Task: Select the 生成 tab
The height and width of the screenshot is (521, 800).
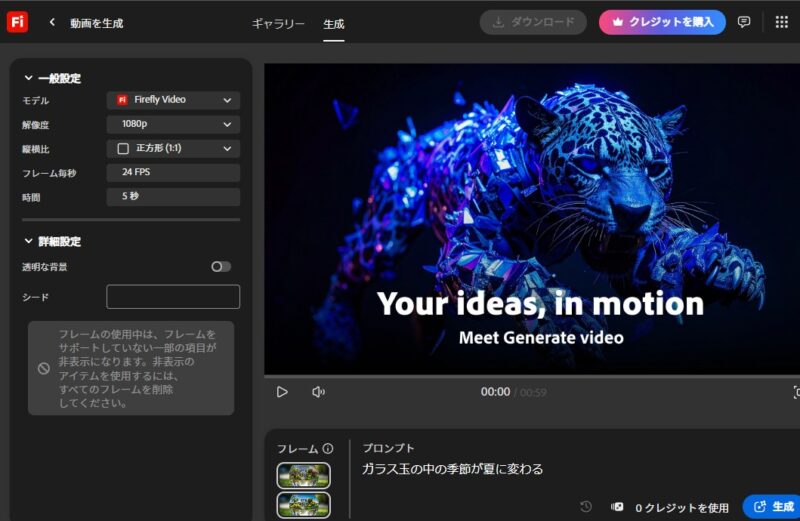Action: pyautogui.click(x=334, y=23)
